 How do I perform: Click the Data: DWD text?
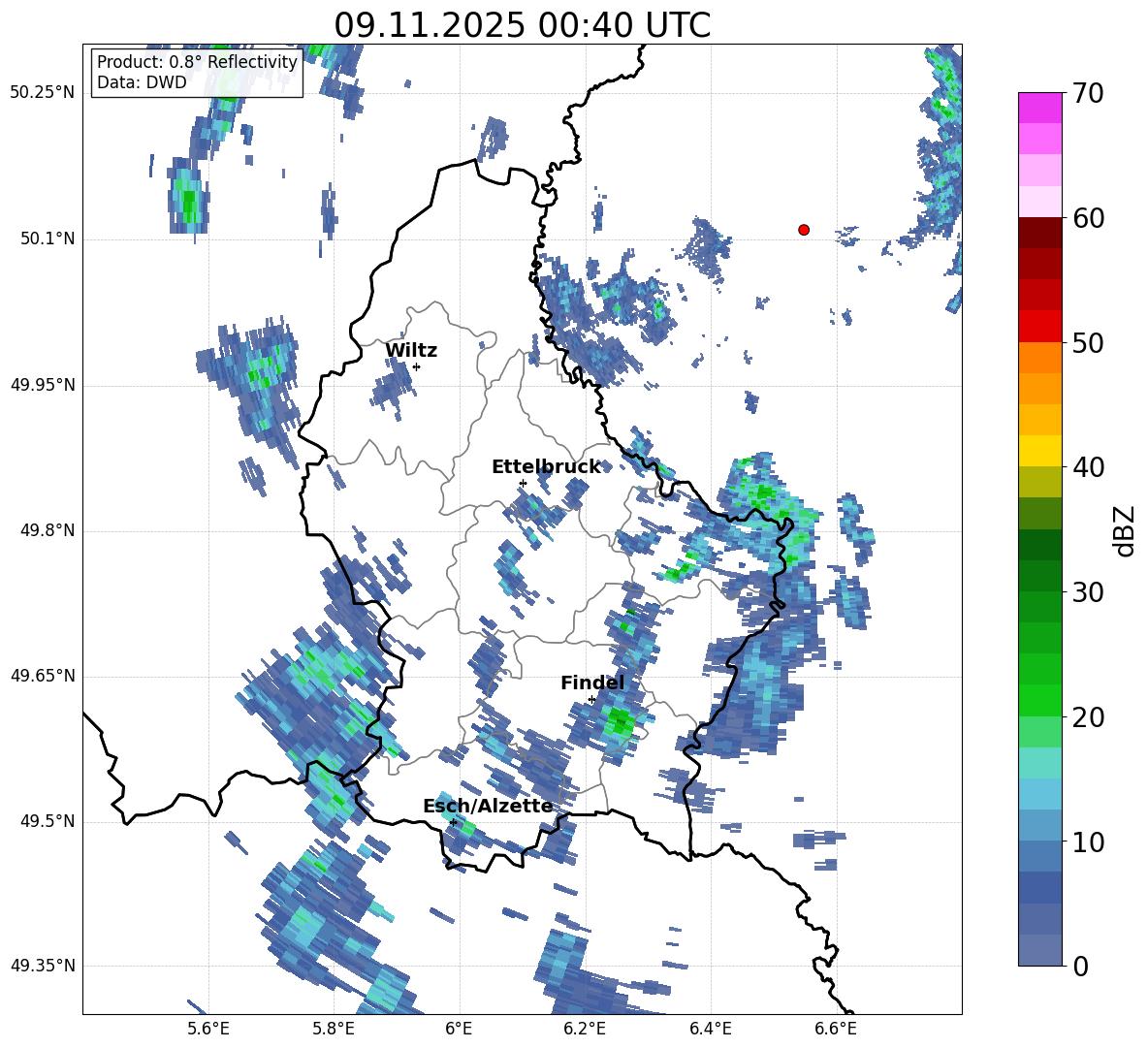coord(142,82)
